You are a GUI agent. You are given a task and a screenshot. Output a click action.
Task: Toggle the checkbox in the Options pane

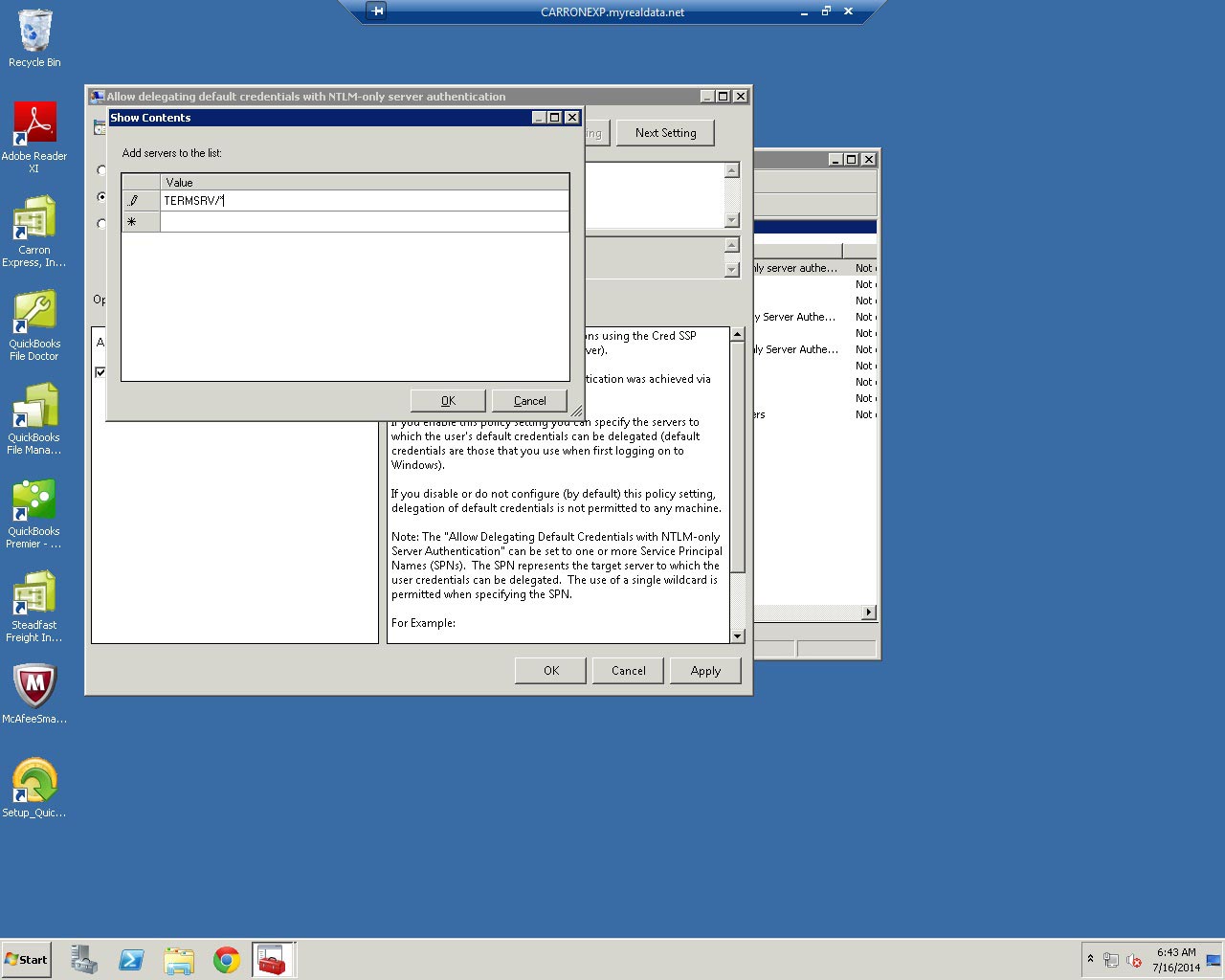point(100,372)
